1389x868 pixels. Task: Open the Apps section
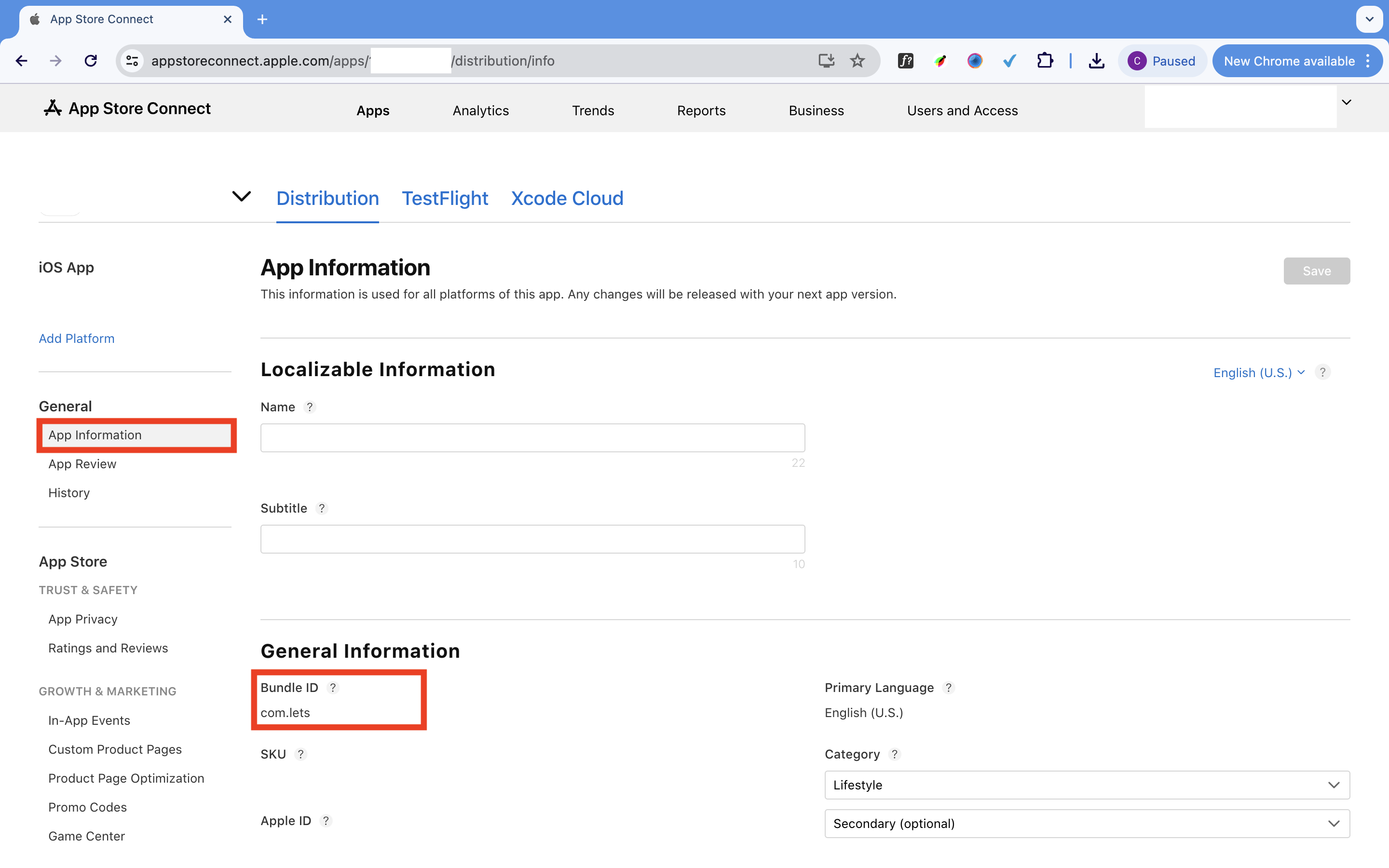(373, 110)
